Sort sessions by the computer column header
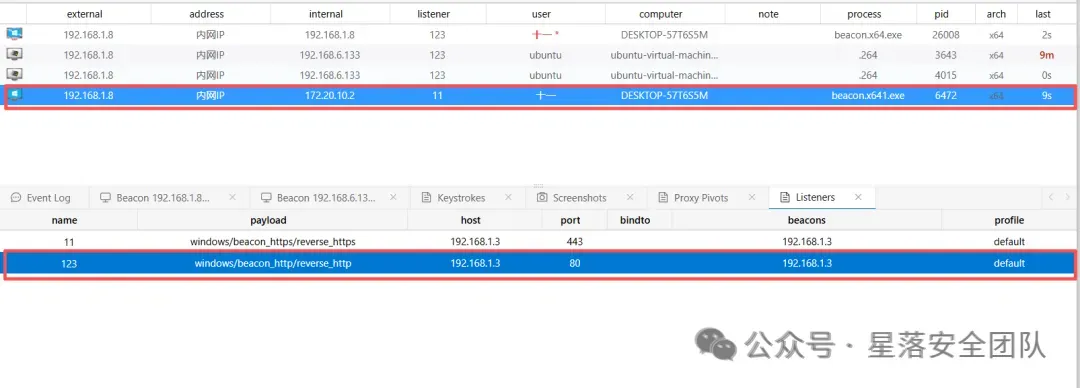 coord(661,14)
